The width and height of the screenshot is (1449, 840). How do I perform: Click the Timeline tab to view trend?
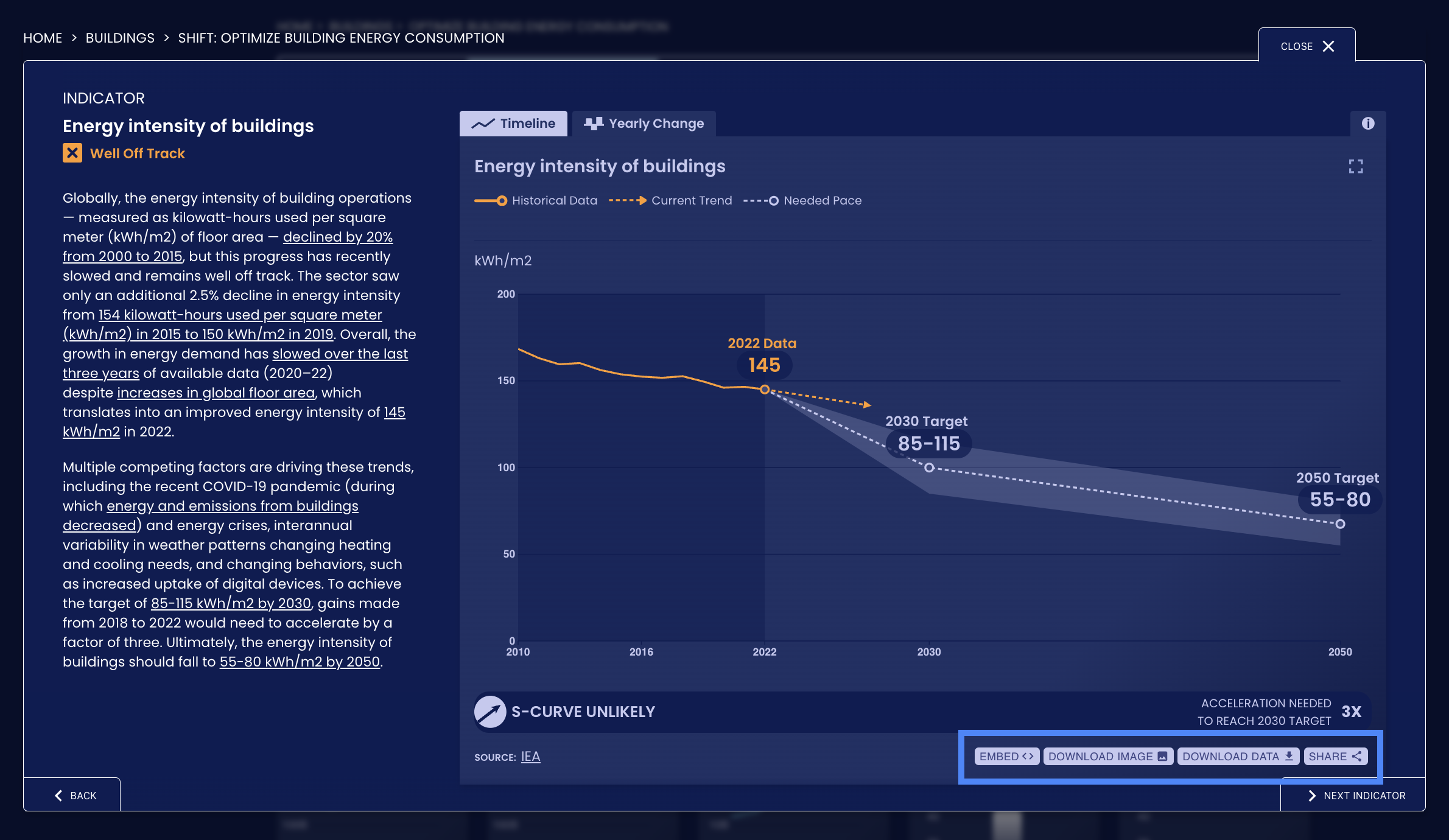[x=514, y=123]
